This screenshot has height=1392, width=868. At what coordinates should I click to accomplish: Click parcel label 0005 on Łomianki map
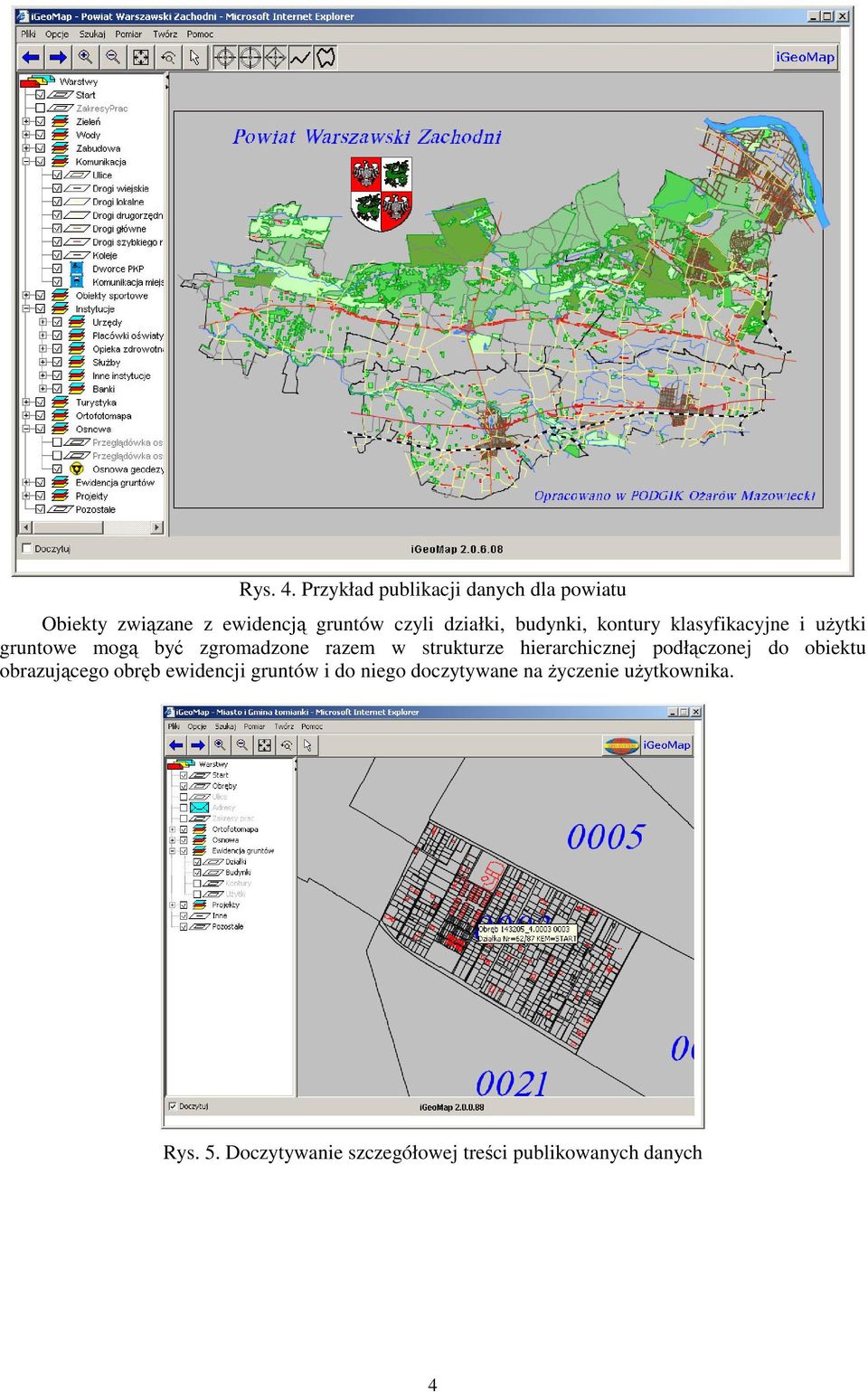click(606, 837)
